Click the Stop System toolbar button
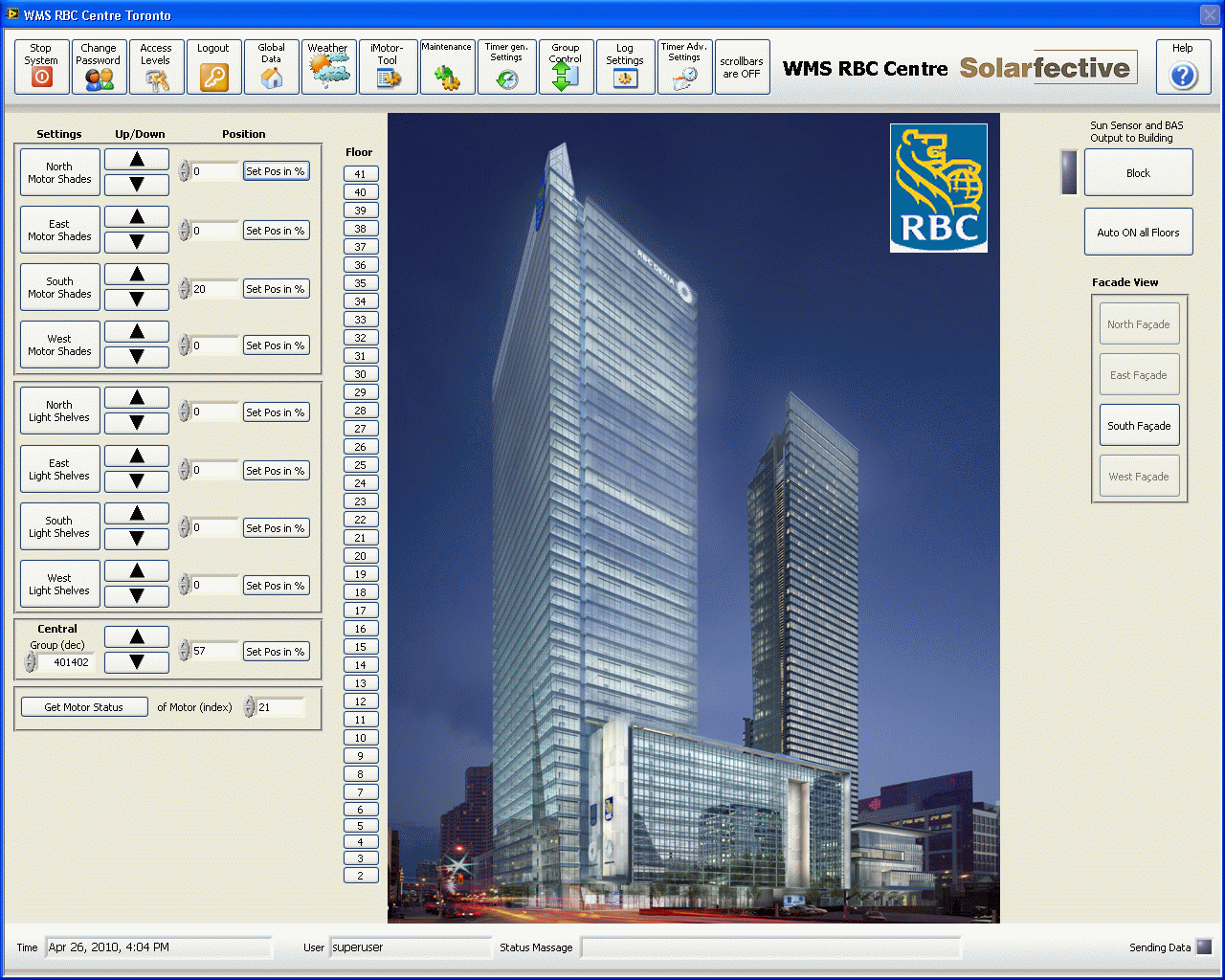 41,66
